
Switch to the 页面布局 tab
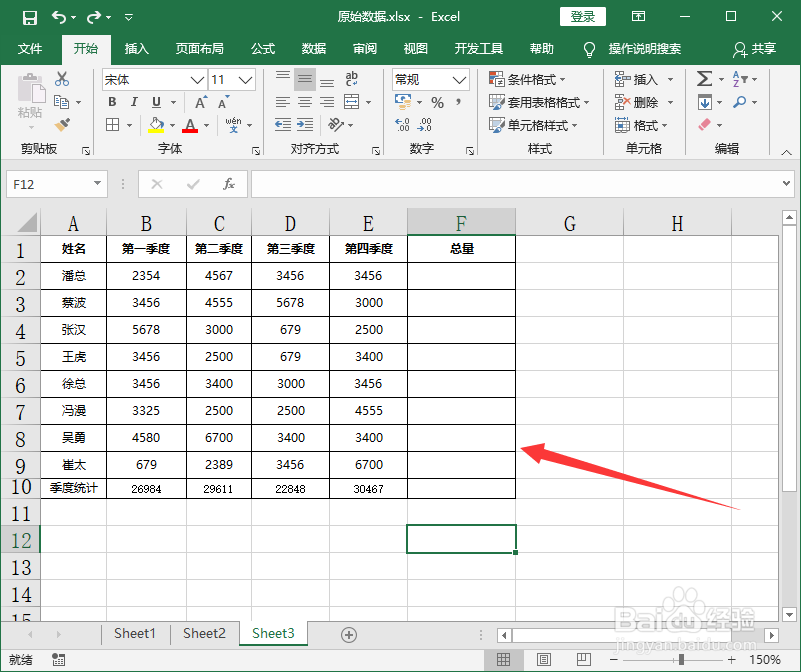pos(200,49)
